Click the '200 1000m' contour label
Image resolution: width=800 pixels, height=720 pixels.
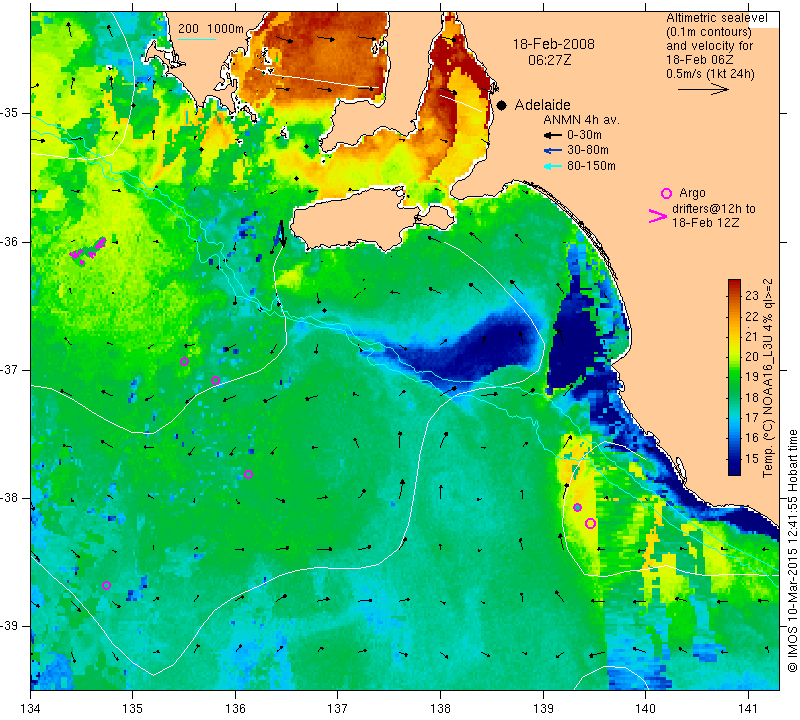coord(211,29)
